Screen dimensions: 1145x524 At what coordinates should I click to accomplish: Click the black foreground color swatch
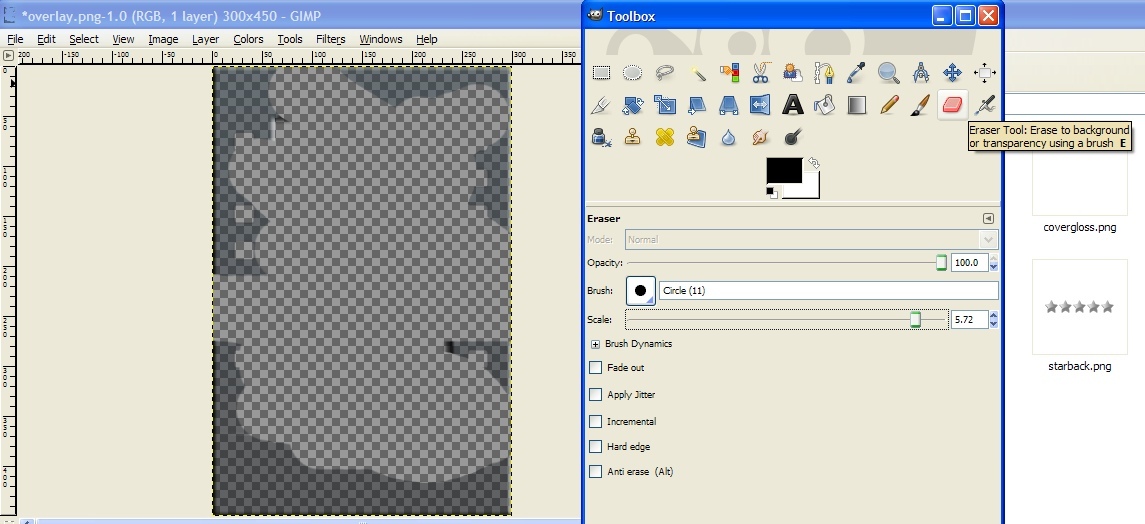784,170
